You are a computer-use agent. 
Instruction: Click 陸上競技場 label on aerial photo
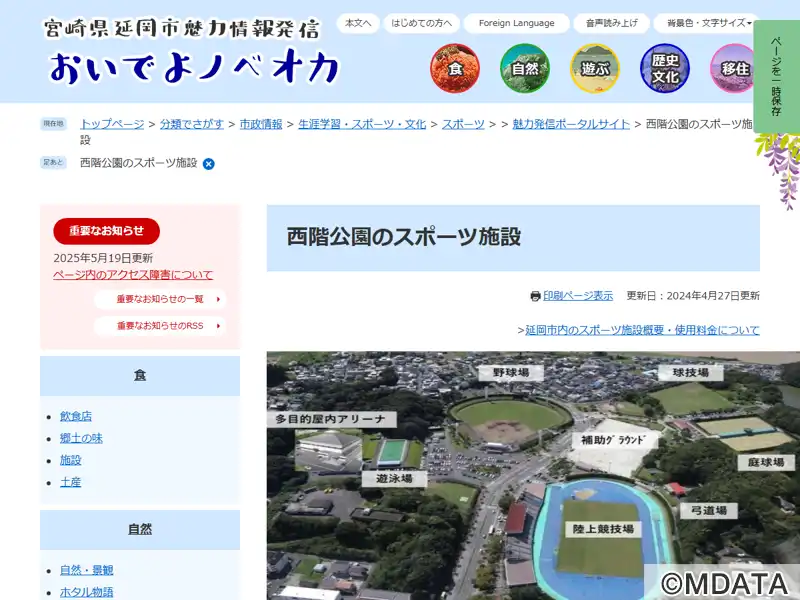(603, 529)
